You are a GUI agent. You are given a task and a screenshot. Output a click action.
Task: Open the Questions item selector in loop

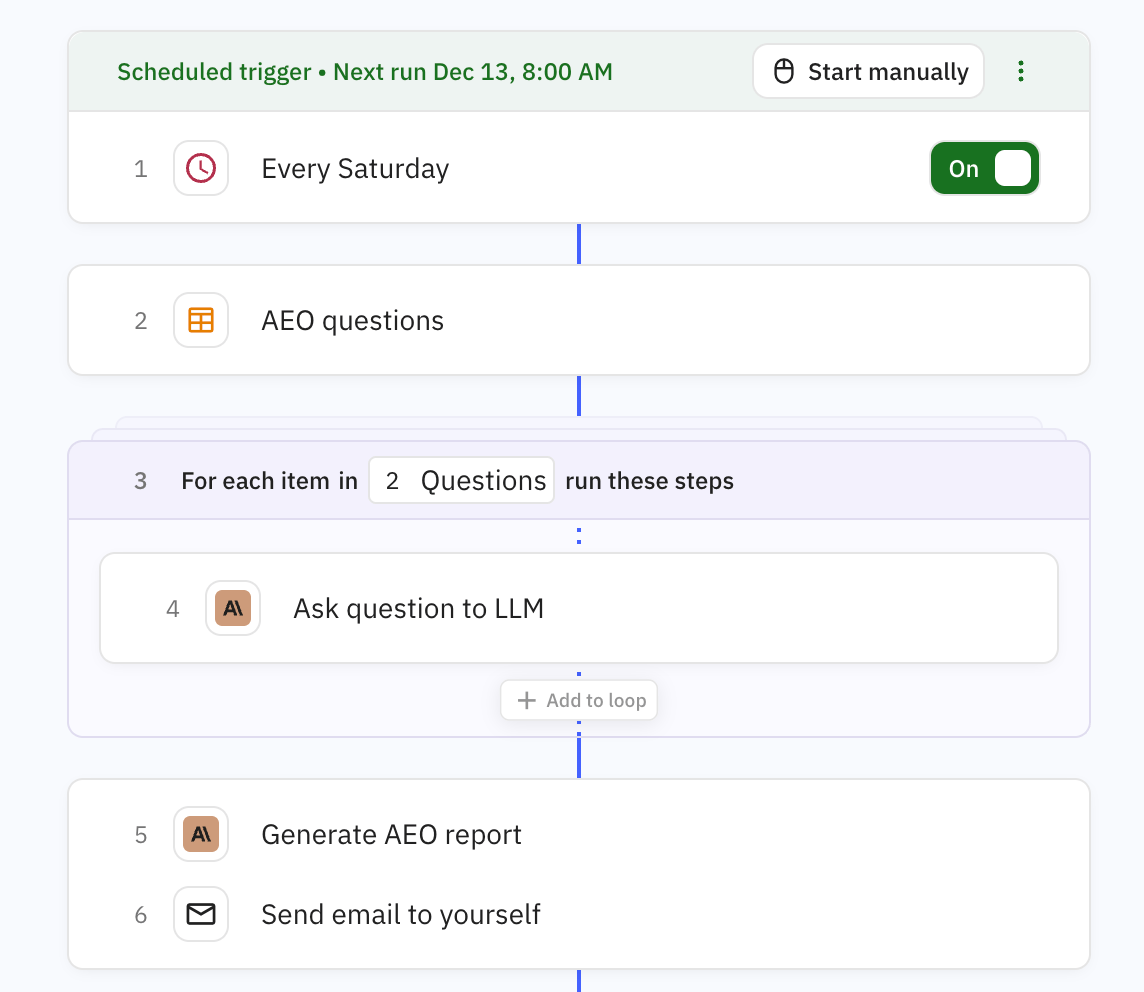461,481
